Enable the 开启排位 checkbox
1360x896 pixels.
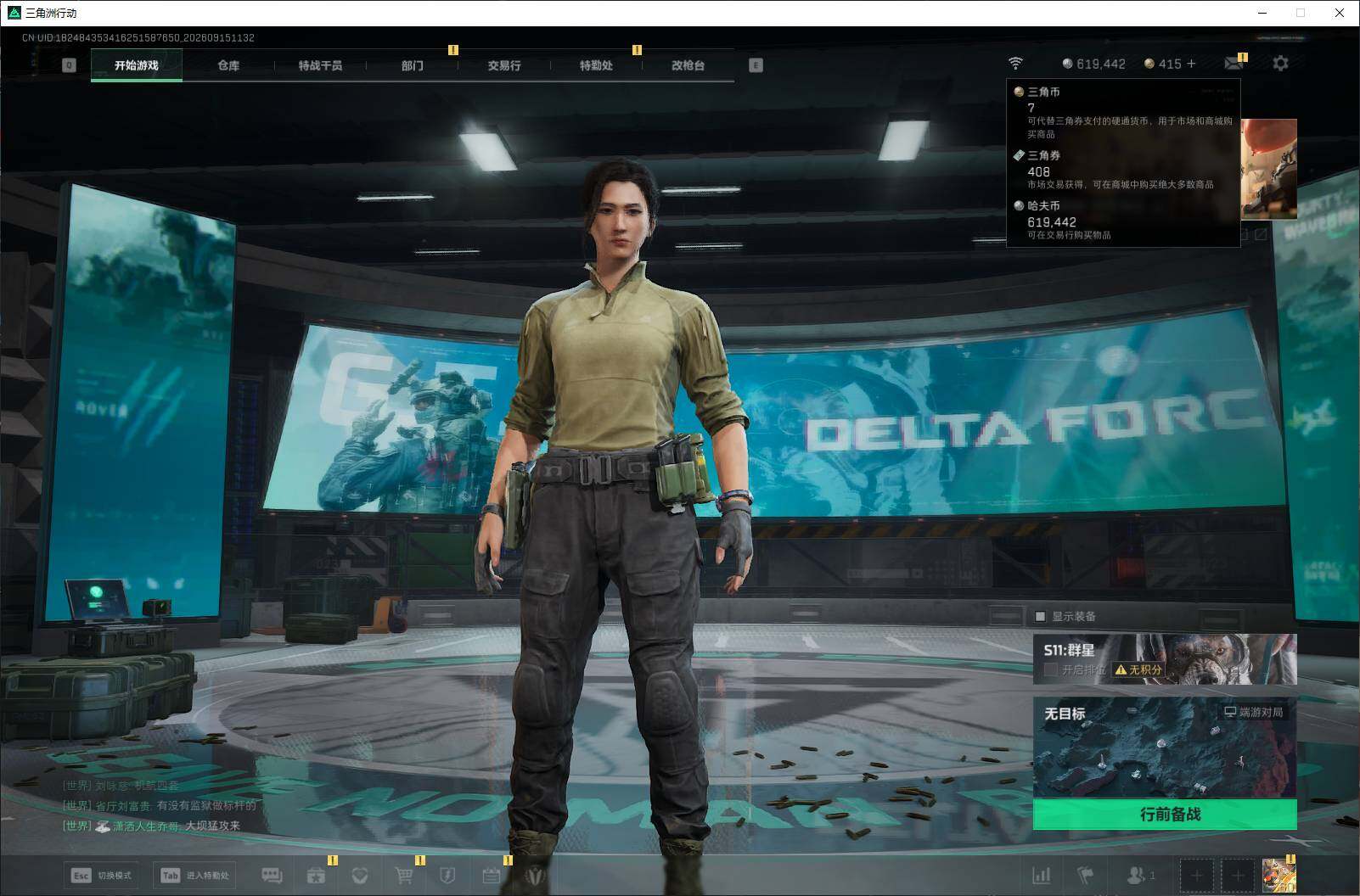click(x=1050, y=669)
